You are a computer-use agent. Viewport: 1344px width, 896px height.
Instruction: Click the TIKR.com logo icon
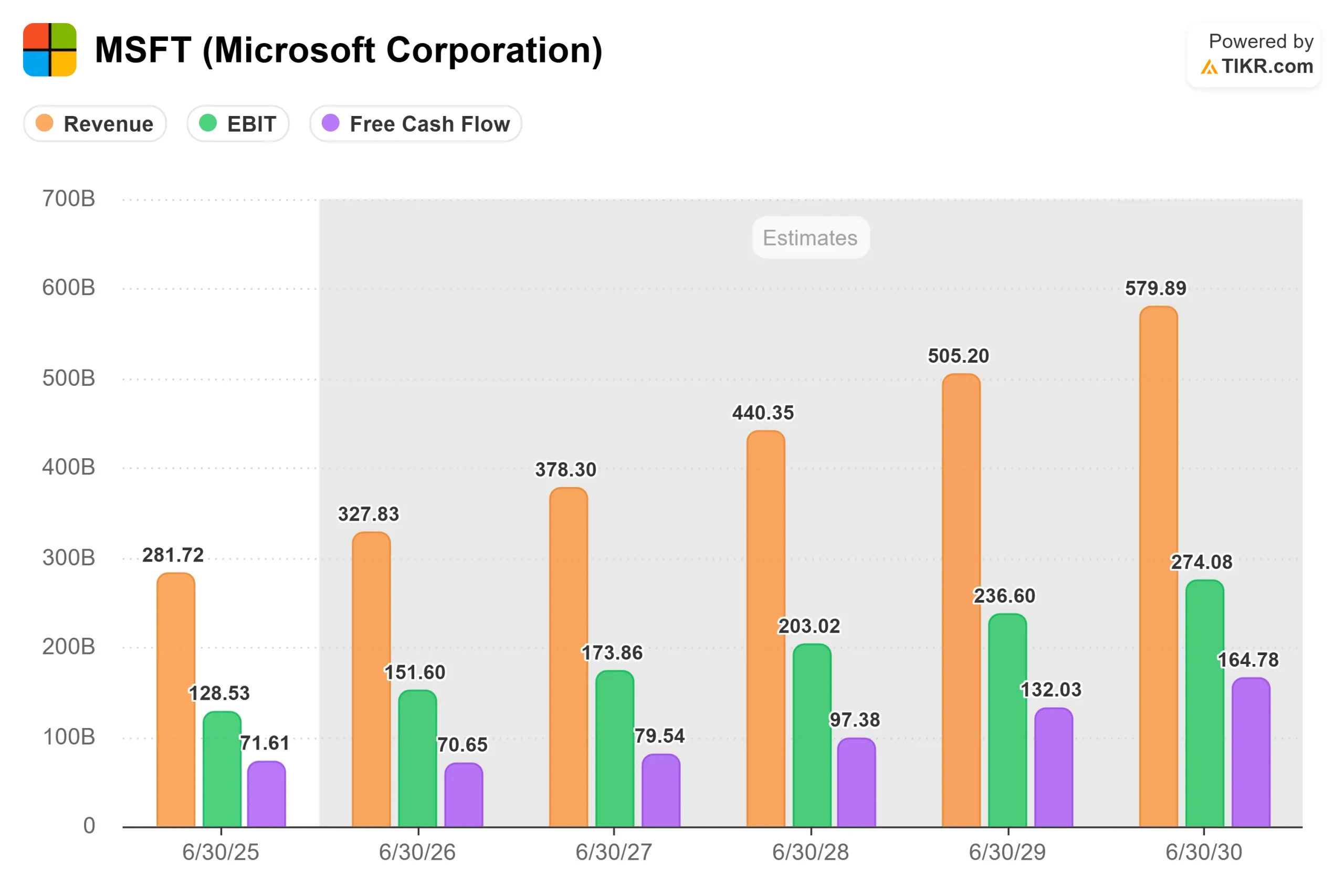pyautogui.click(x=1209, y=67)
